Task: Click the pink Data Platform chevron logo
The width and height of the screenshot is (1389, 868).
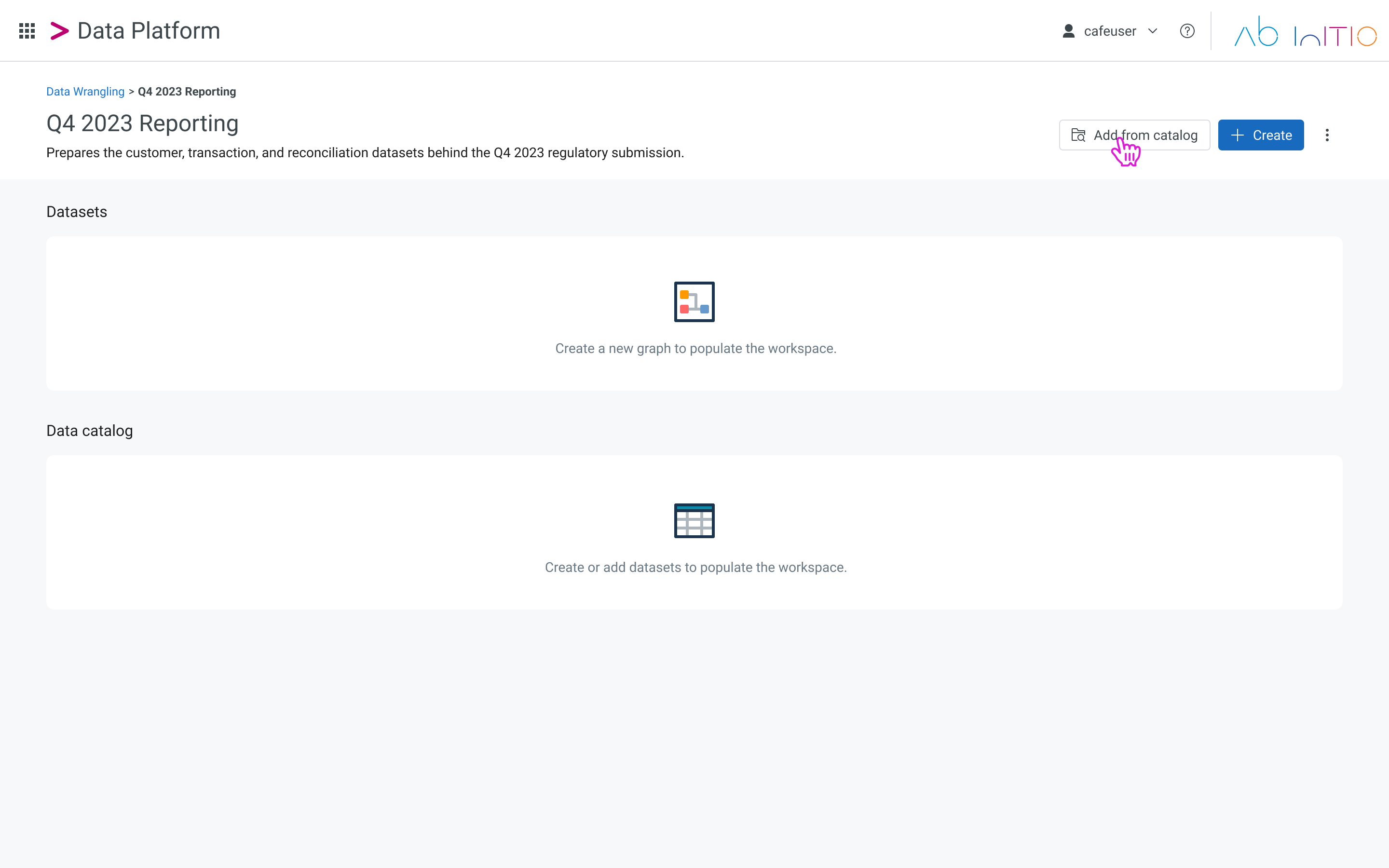Action: click(x=60, y=31)
